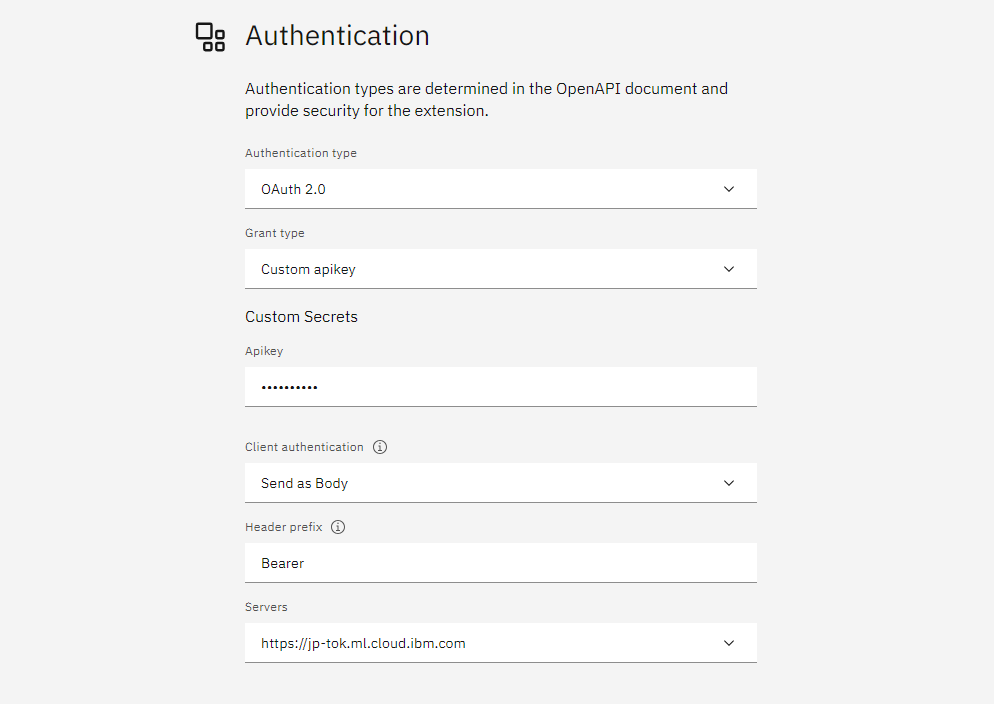
Task: Click the info icon beside Header prefix
Action: (338, 527)
